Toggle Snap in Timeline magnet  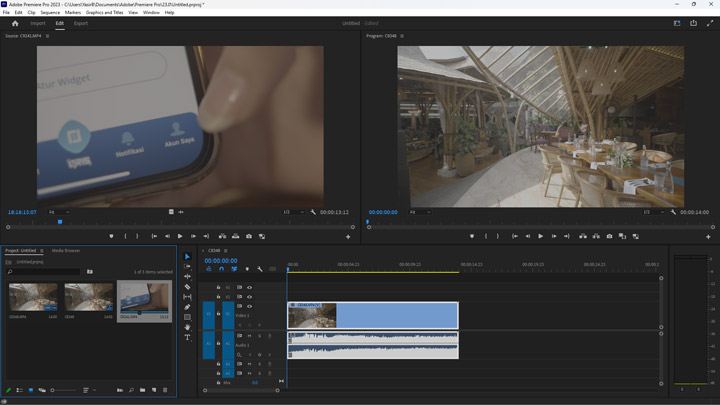pyautogui.click(x=221, y=269)
